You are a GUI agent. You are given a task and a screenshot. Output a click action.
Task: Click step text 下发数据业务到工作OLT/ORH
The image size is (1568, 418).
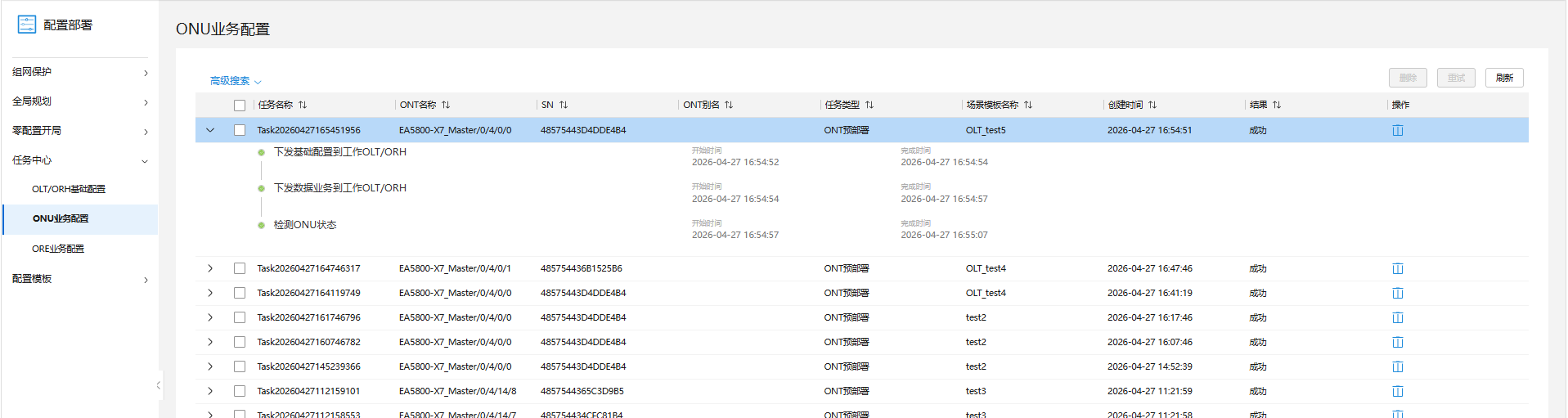[x=339, y=188]
